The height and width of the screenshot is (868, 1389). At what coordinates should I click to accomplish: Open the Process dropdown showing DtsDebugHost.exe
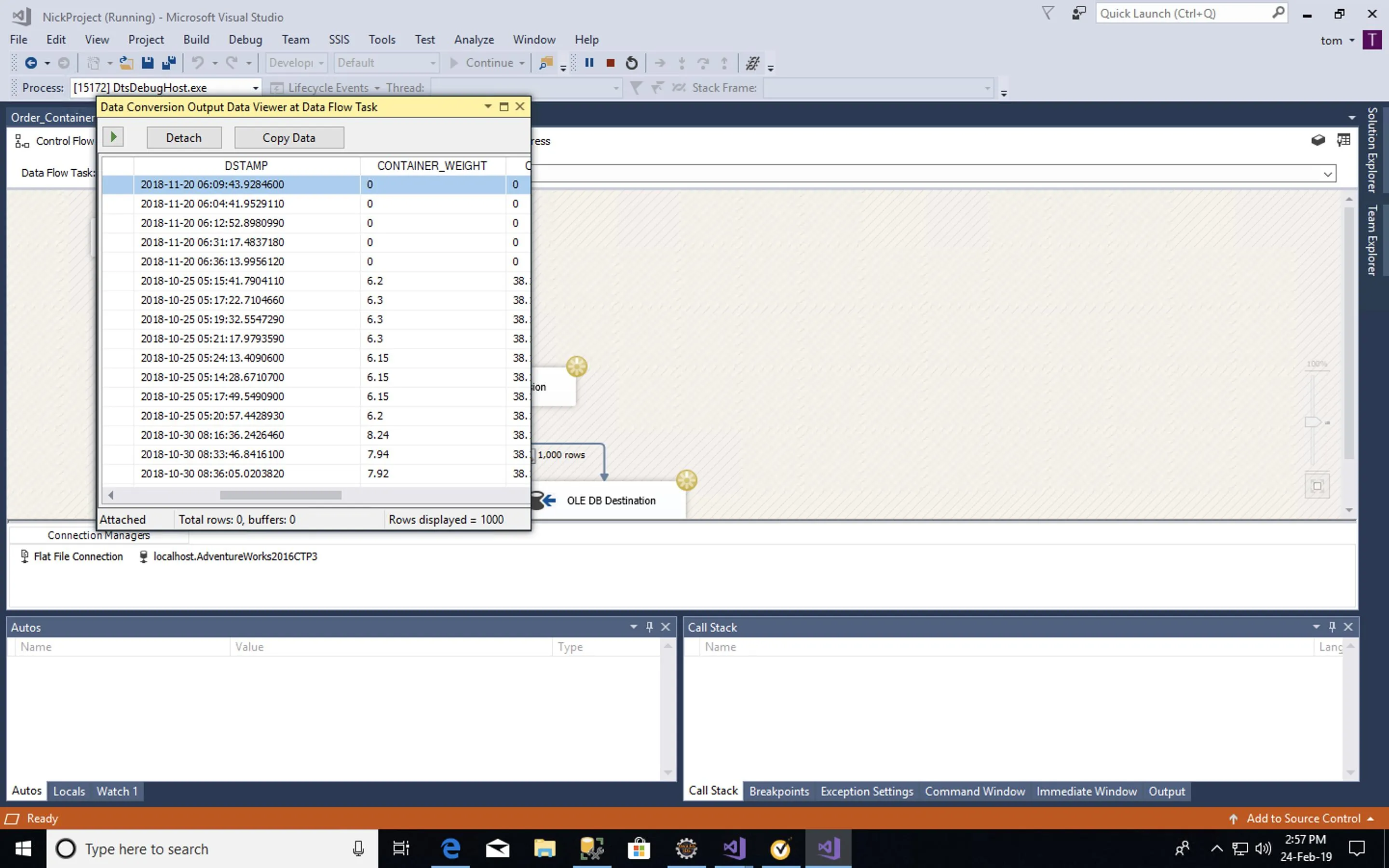(255, 88)
